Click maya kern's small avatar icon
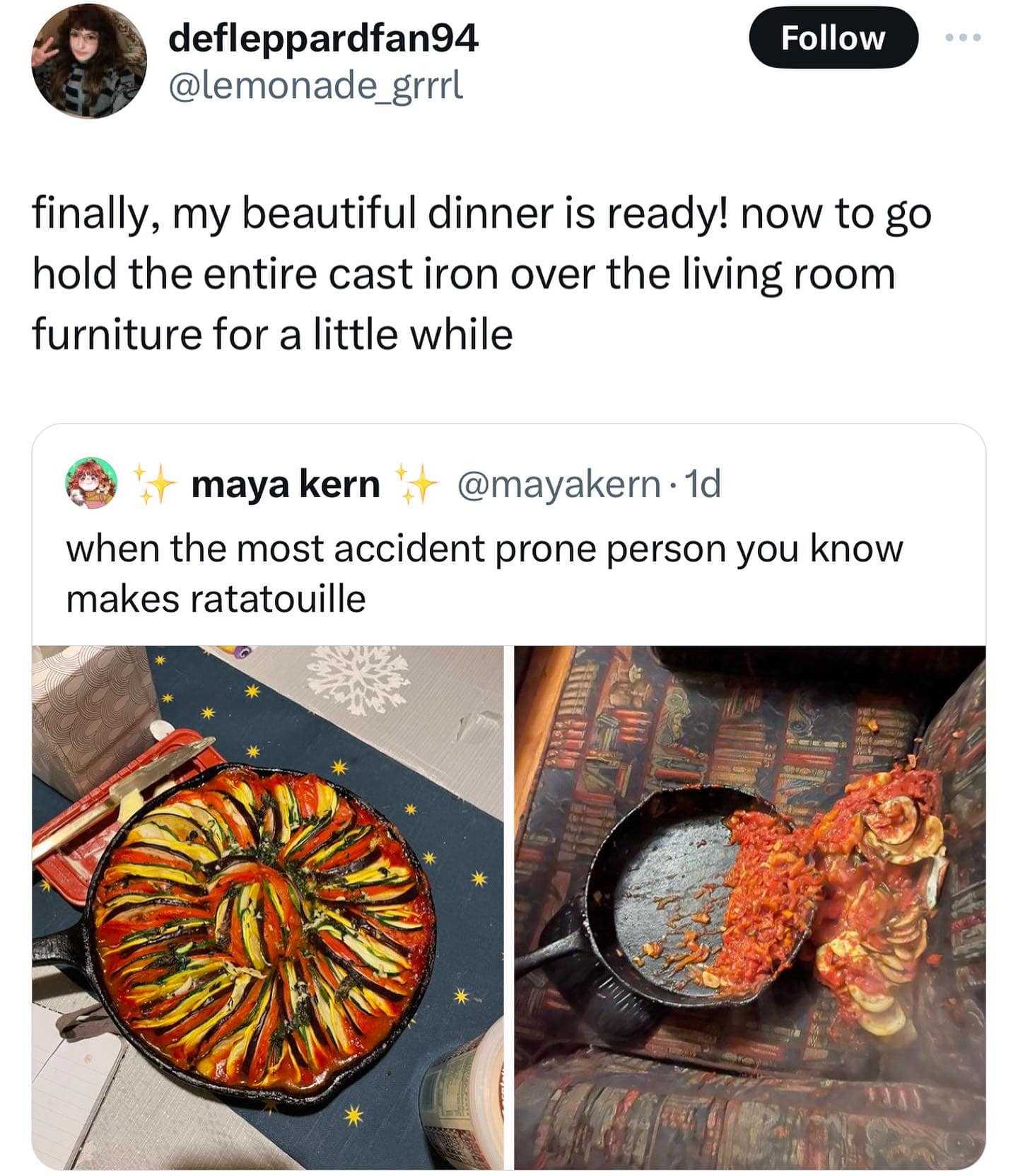 90,484
